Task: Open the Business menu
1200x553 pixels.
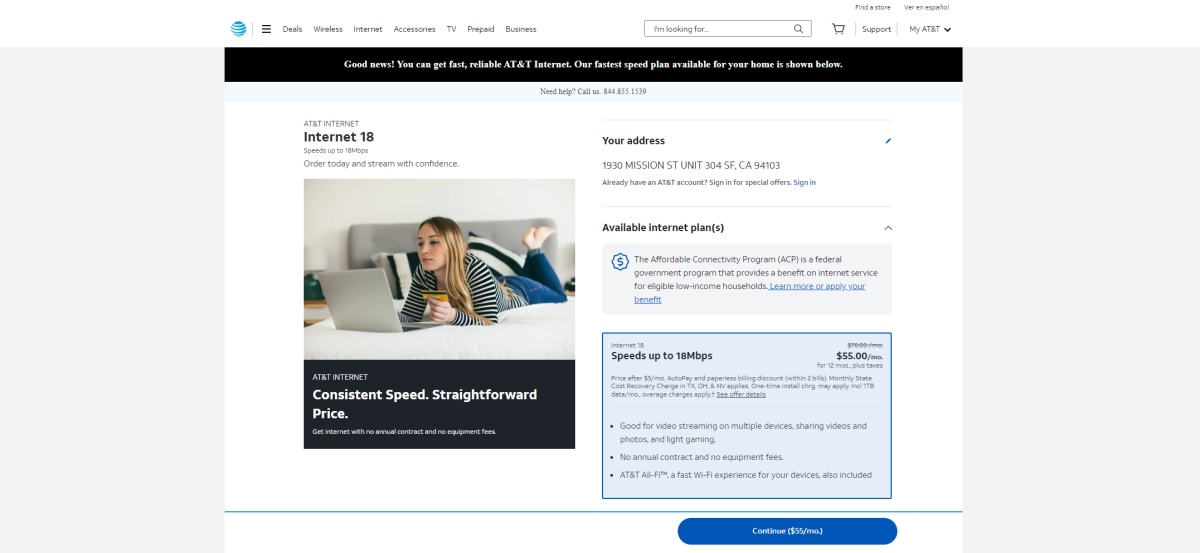Action: (521, 29)
